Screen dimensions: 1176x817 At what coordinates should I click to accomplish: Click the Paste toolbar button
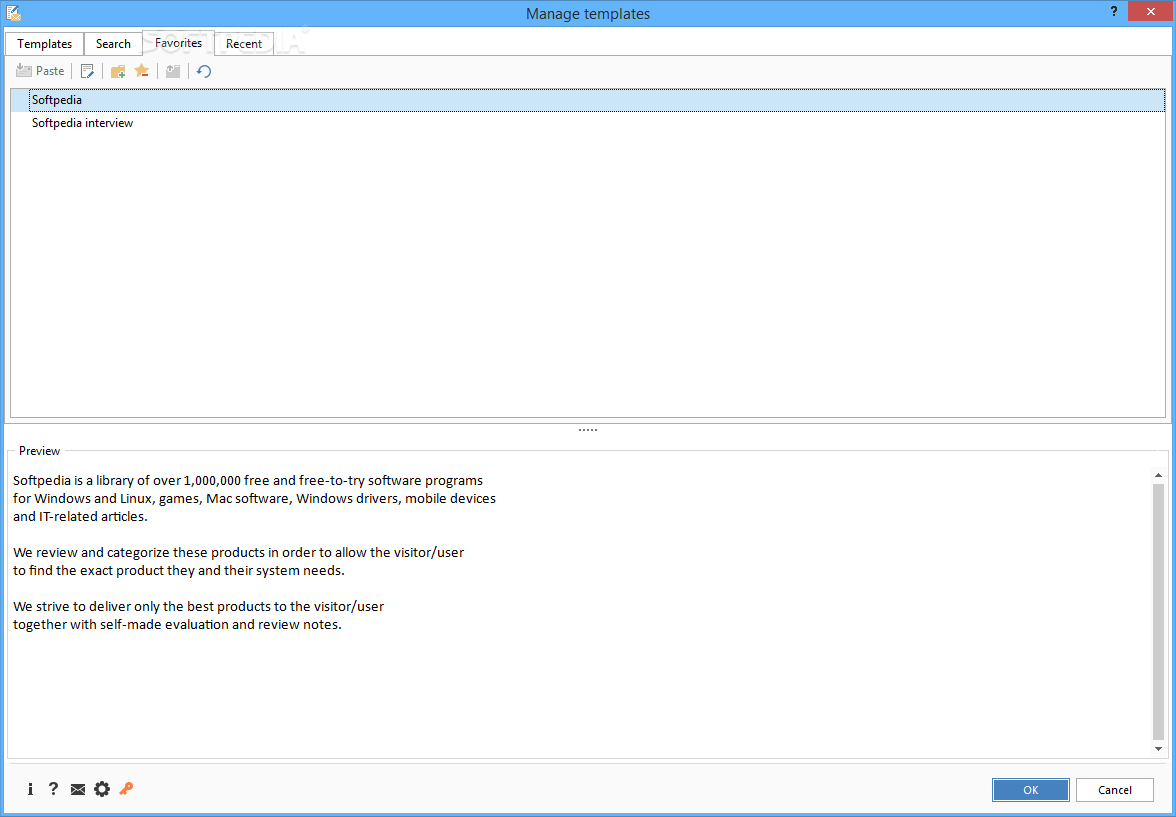(x=40, y=71)
